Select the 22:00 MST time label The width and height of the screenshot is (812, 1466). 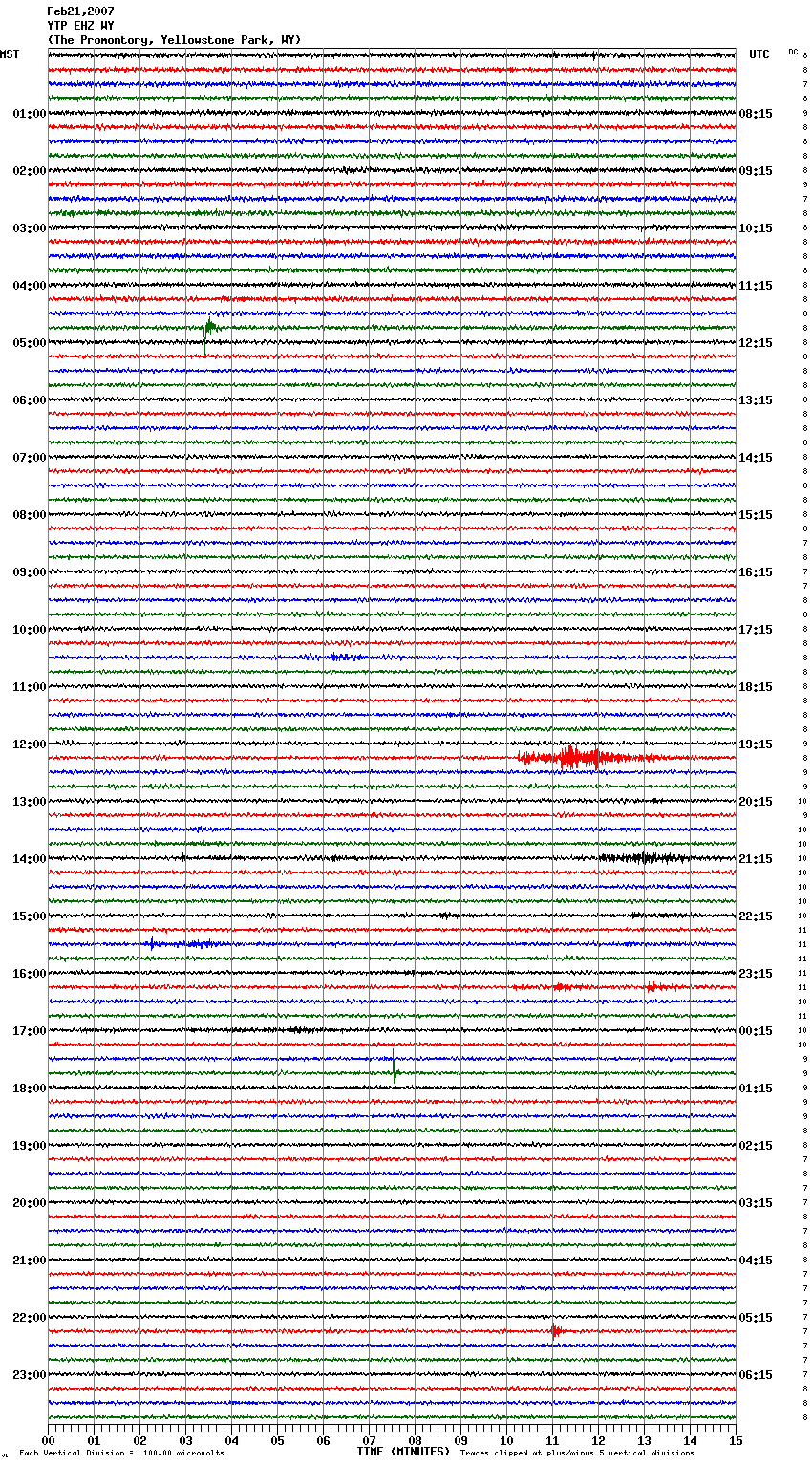(30, 1318)
